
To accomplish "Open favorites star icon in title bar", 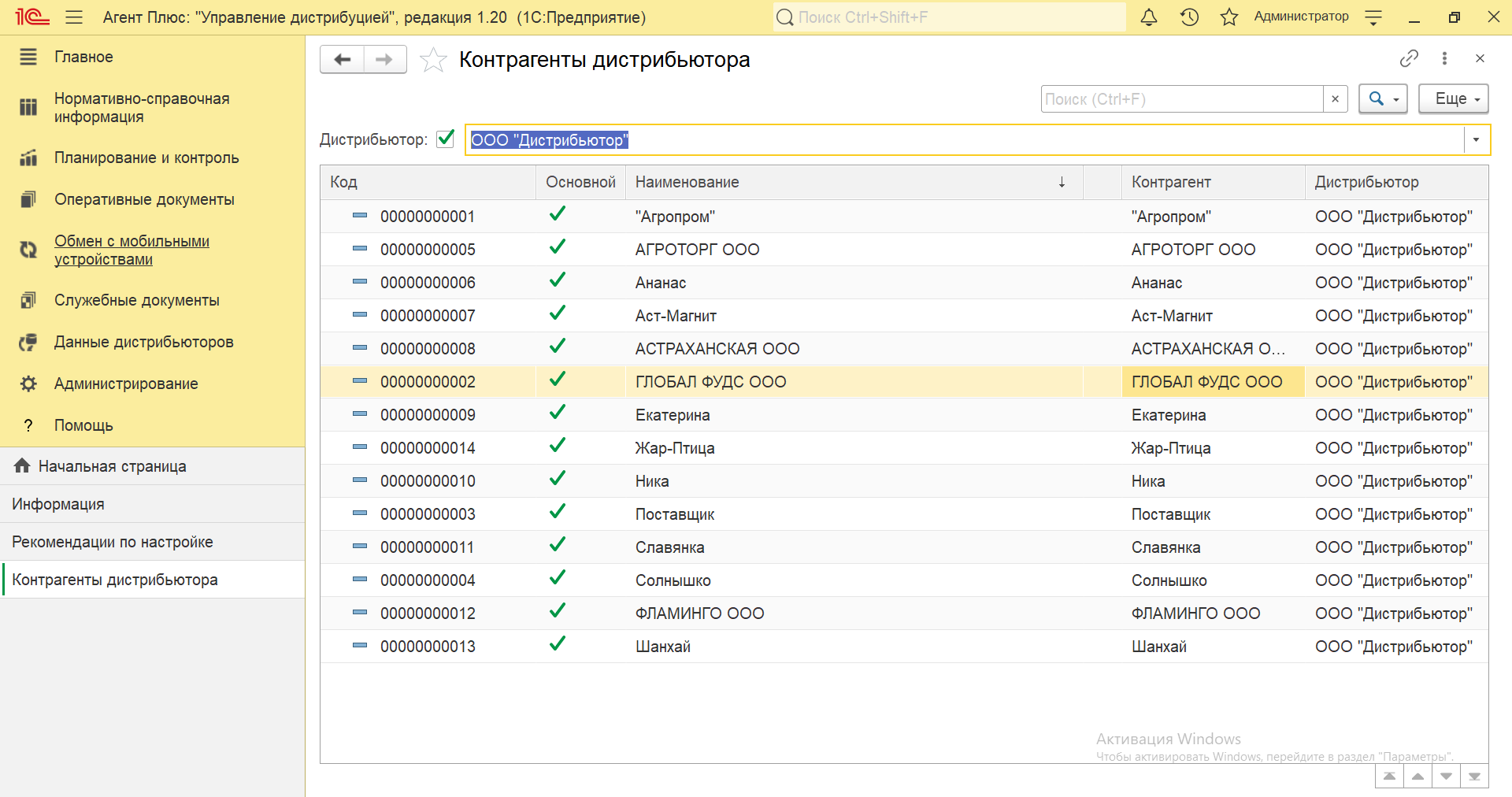I will coord(1229,17).
